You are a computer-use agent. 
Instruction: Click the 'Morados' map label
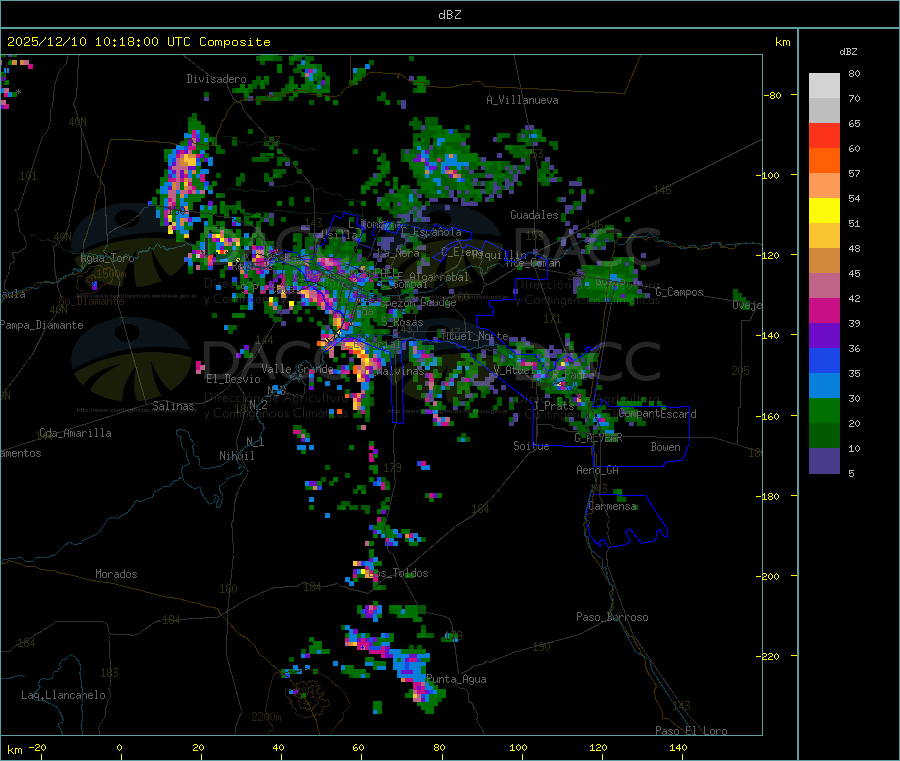coord(116,574)
